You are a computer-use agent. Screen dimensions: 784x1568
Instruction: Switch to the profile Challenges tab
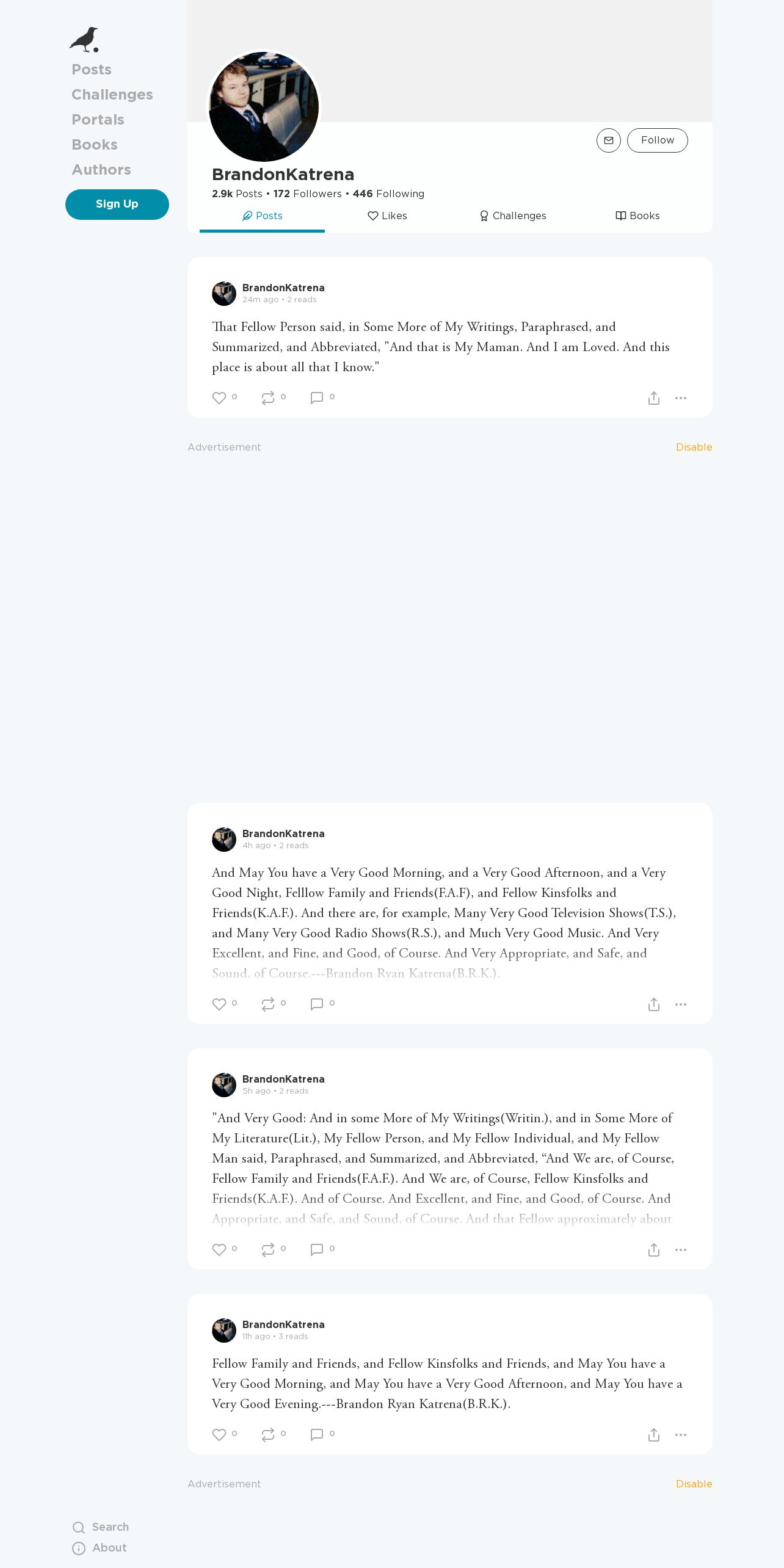click(x=512, y=216)
